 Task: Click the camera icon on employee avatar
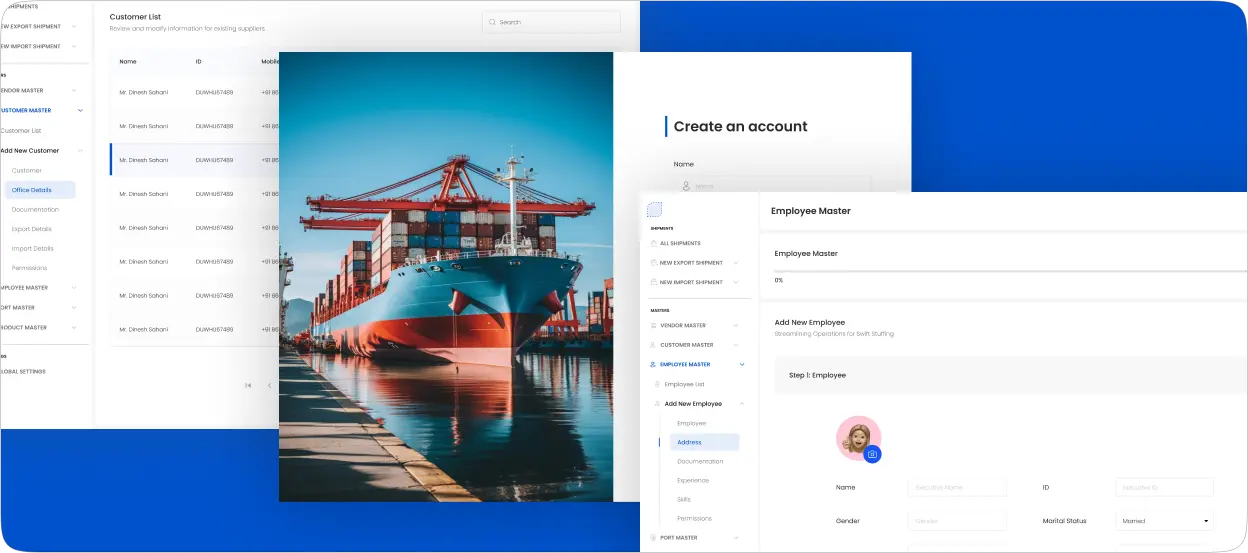point(872,454)
